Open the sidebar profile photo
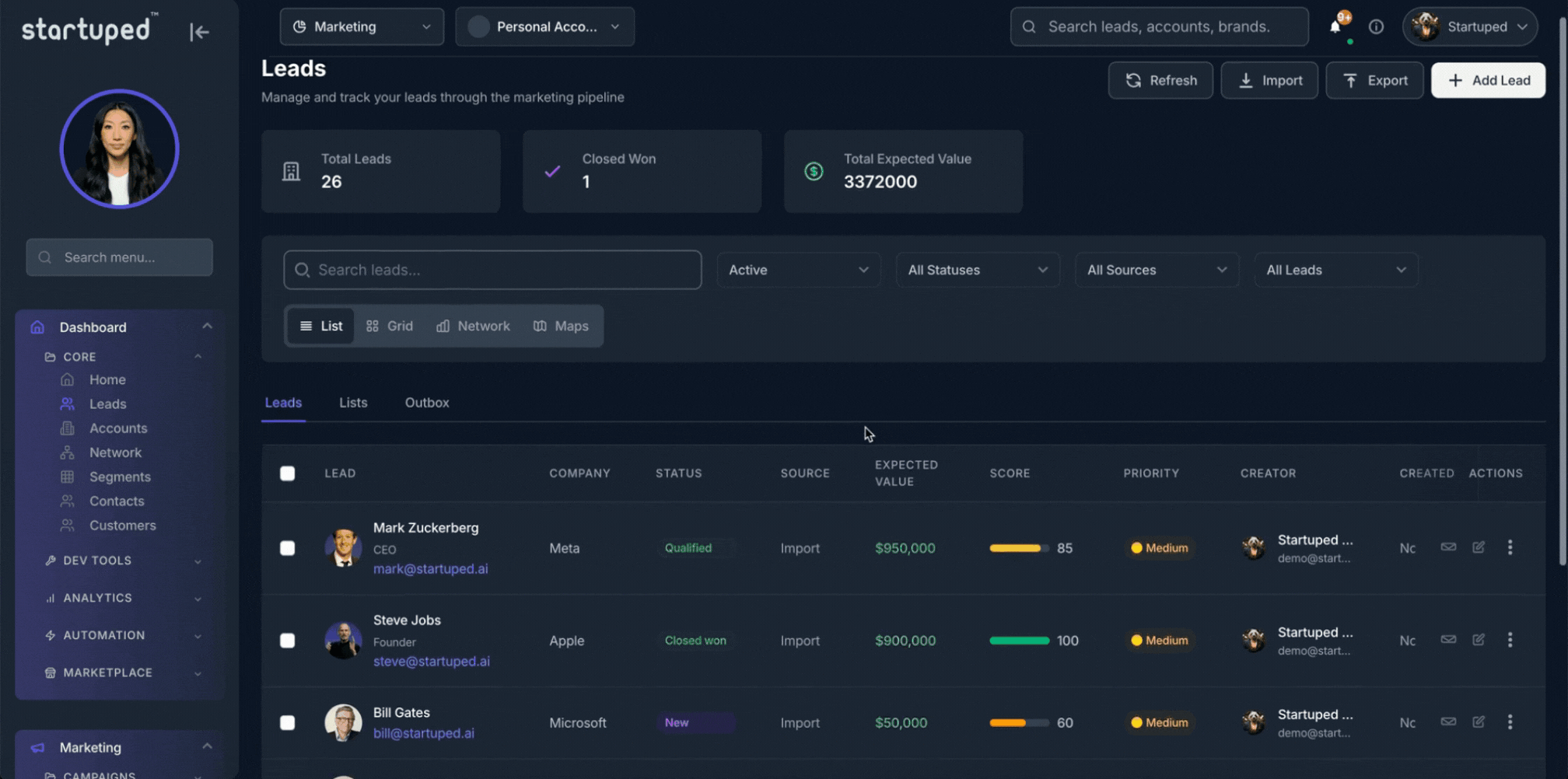 120,148
